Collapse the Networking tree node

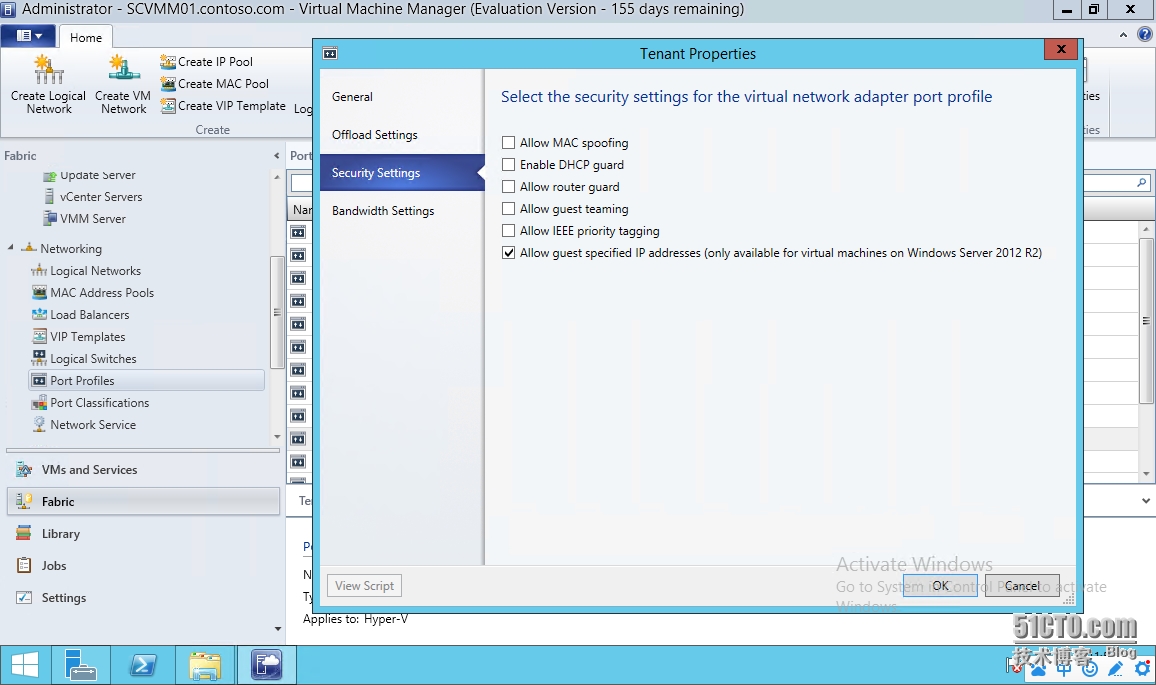[x=10, y=248]
